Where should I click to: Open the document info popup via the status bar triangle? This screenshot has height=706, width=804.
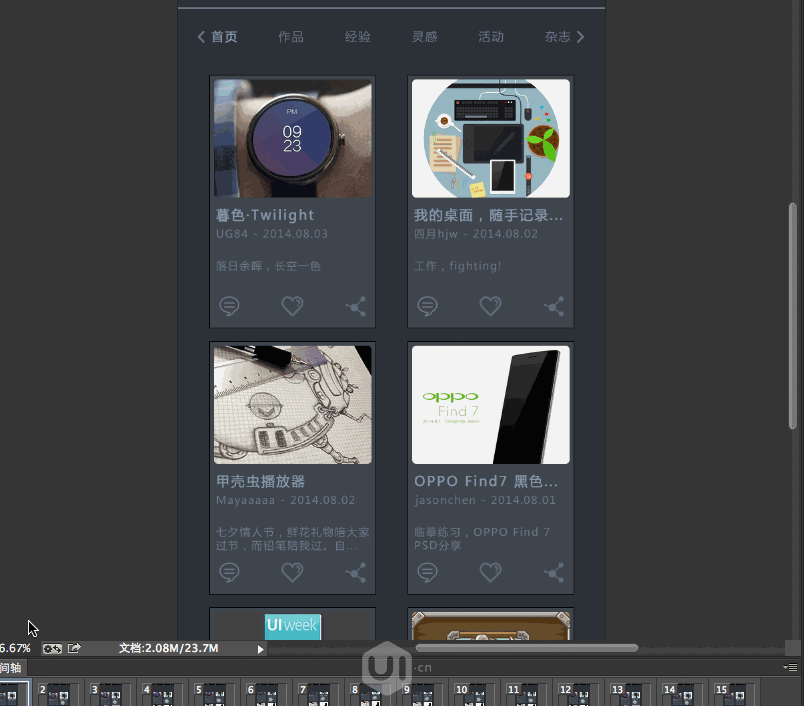coord(259,648)
